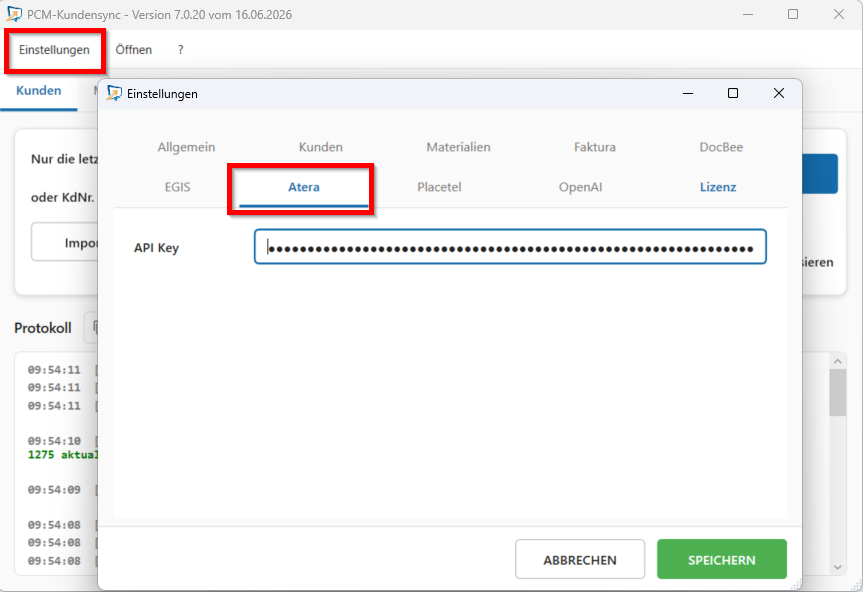This screenshot has width=863, height=592.
Task: Click the 'oder KdNr.' label
Action: [x=63, y=197]
